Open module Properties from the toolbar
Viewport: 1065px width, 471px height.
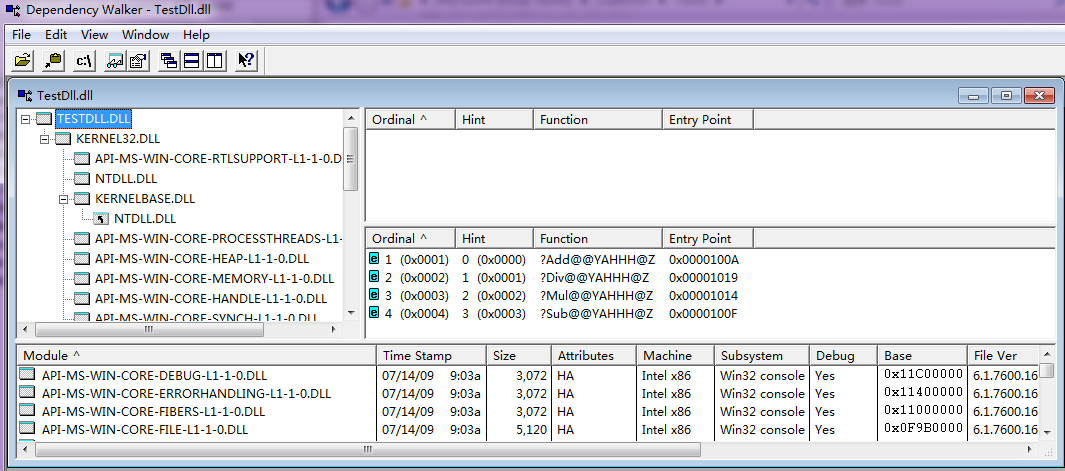pos(138,61)
